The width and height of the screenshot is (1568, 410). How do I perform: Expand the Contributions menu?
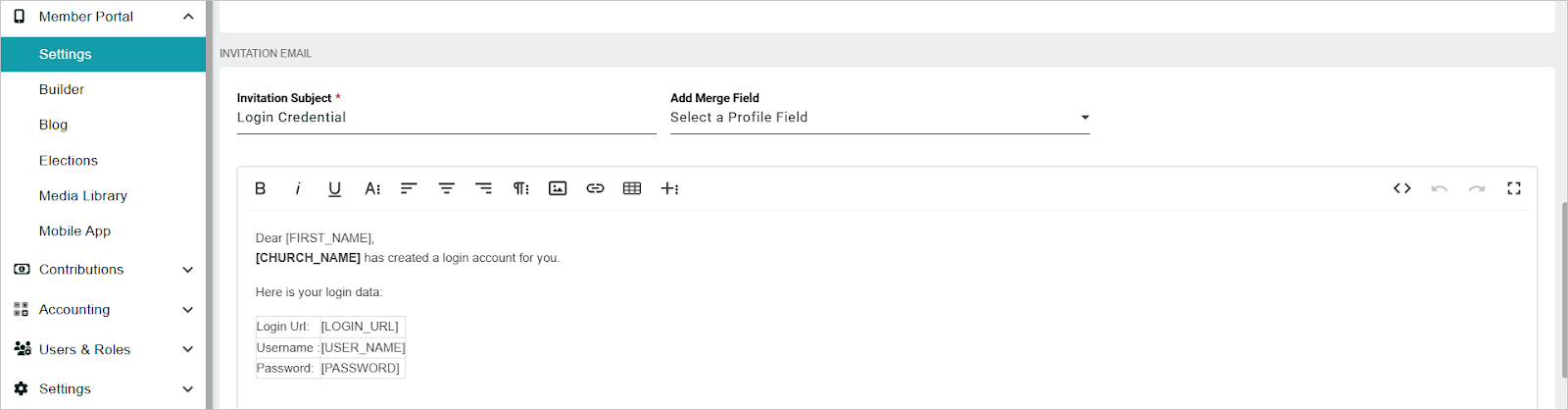[103, 270]
